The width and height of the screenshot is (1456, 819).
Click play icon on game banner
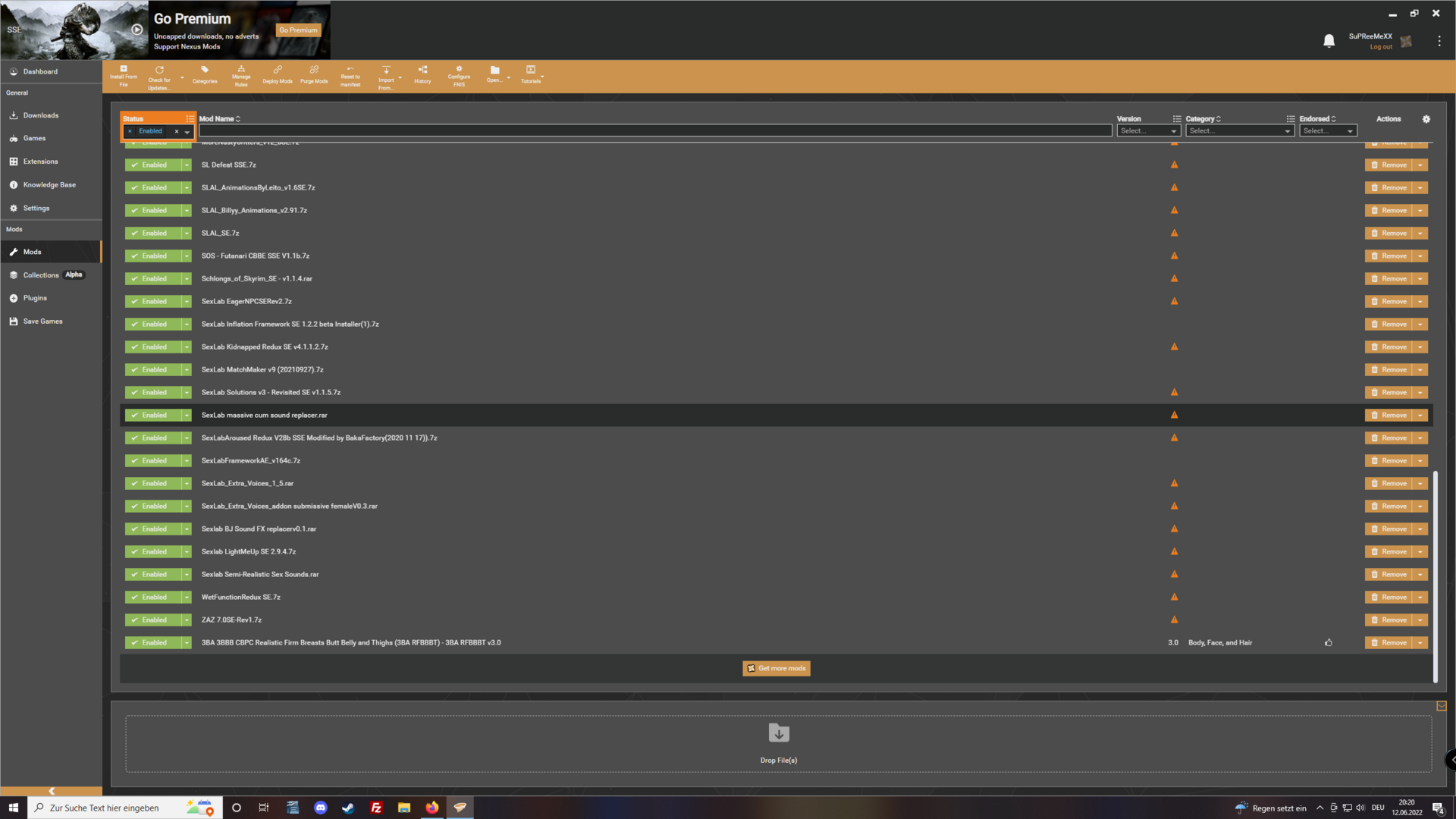coord(137,30)
